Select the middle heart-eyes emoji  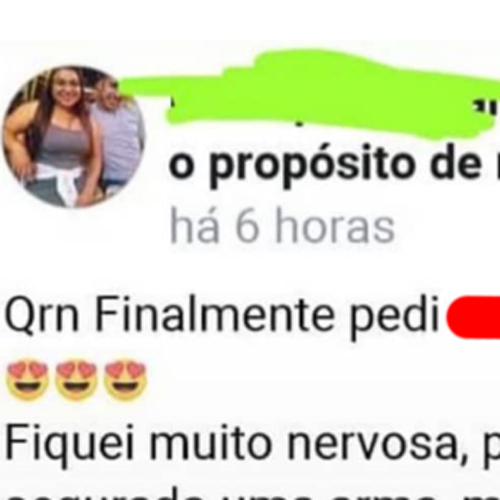(x=76, y=379)
